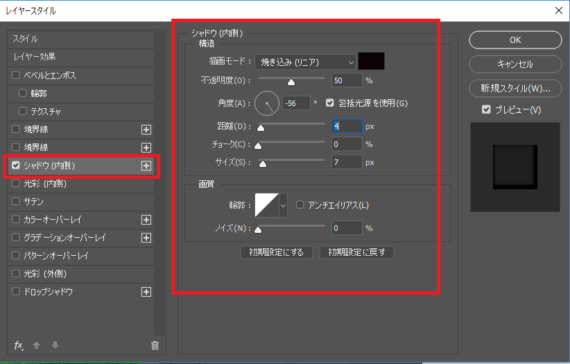Click the fx add-style icon
570x364 pixels.
19,345
